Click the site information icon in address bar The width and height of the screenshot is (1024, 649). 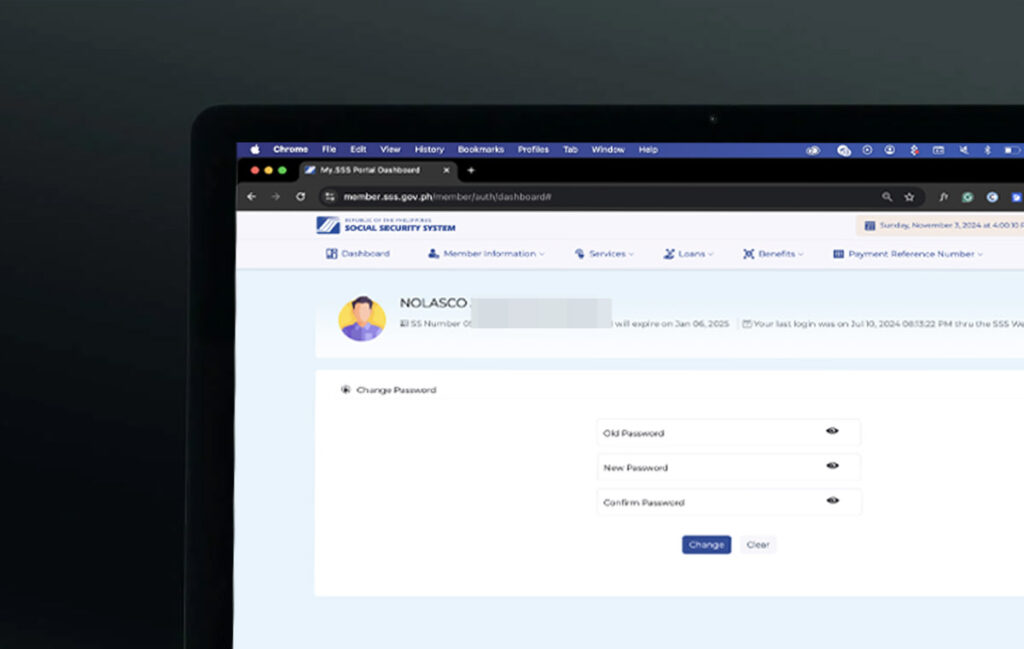point(330,197)
